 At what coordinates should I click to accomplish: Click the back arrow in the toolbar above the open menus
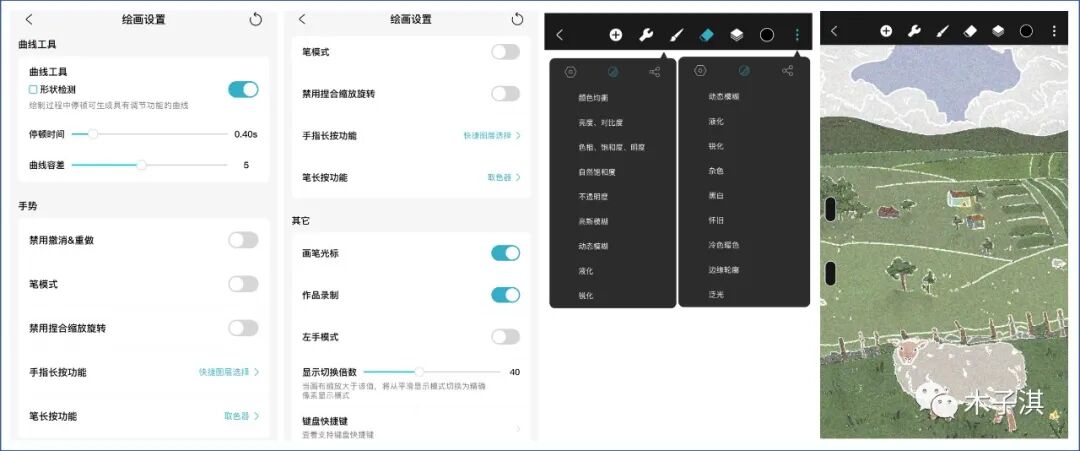tap(559, 34)
